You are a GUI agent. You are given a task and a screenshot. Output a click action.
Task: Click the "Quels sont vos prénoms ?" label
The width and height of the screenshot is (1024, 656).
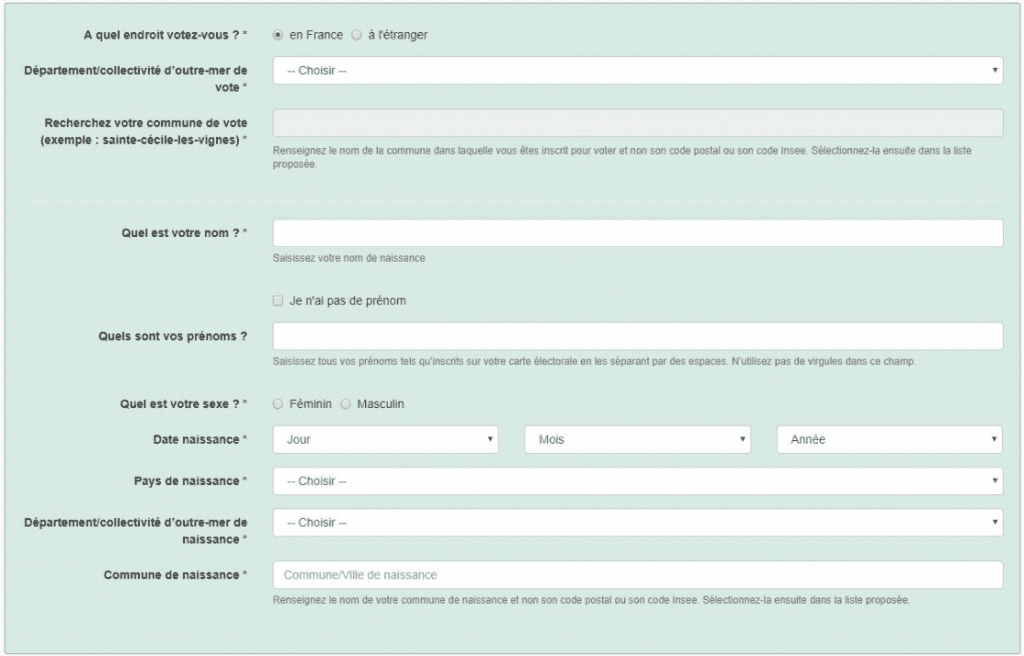click(x=166, y=336)
